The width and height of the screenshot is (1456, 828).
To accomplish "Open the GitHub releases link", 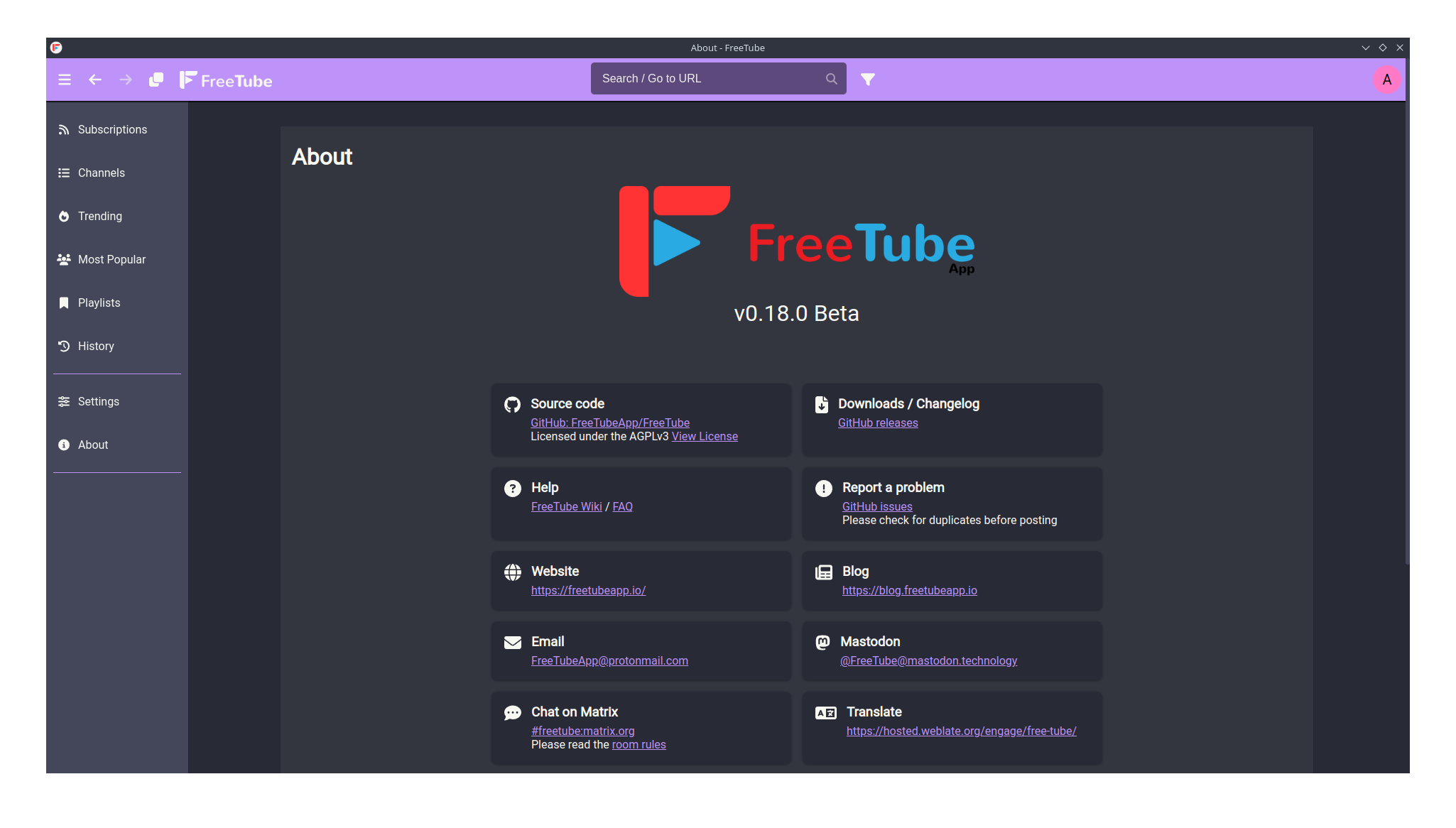I will pos(878,423).
